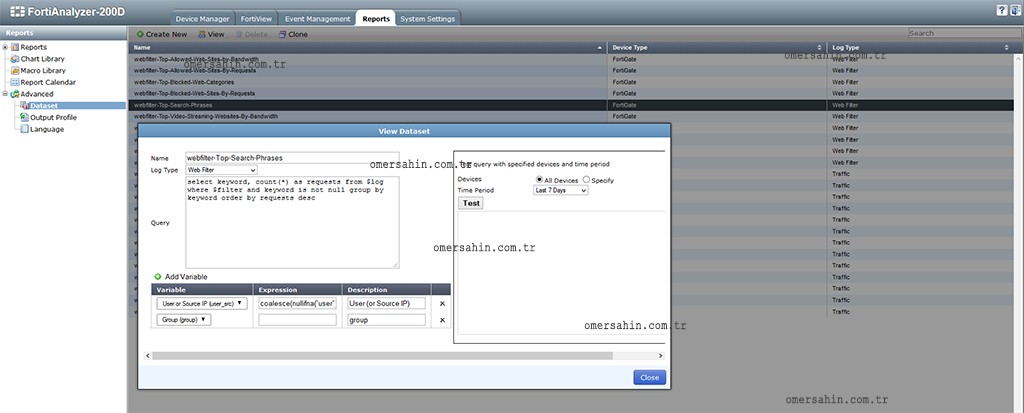
Task: Sort by the Log Type column header
Action: pyautogui.click(x=920, y=48)
